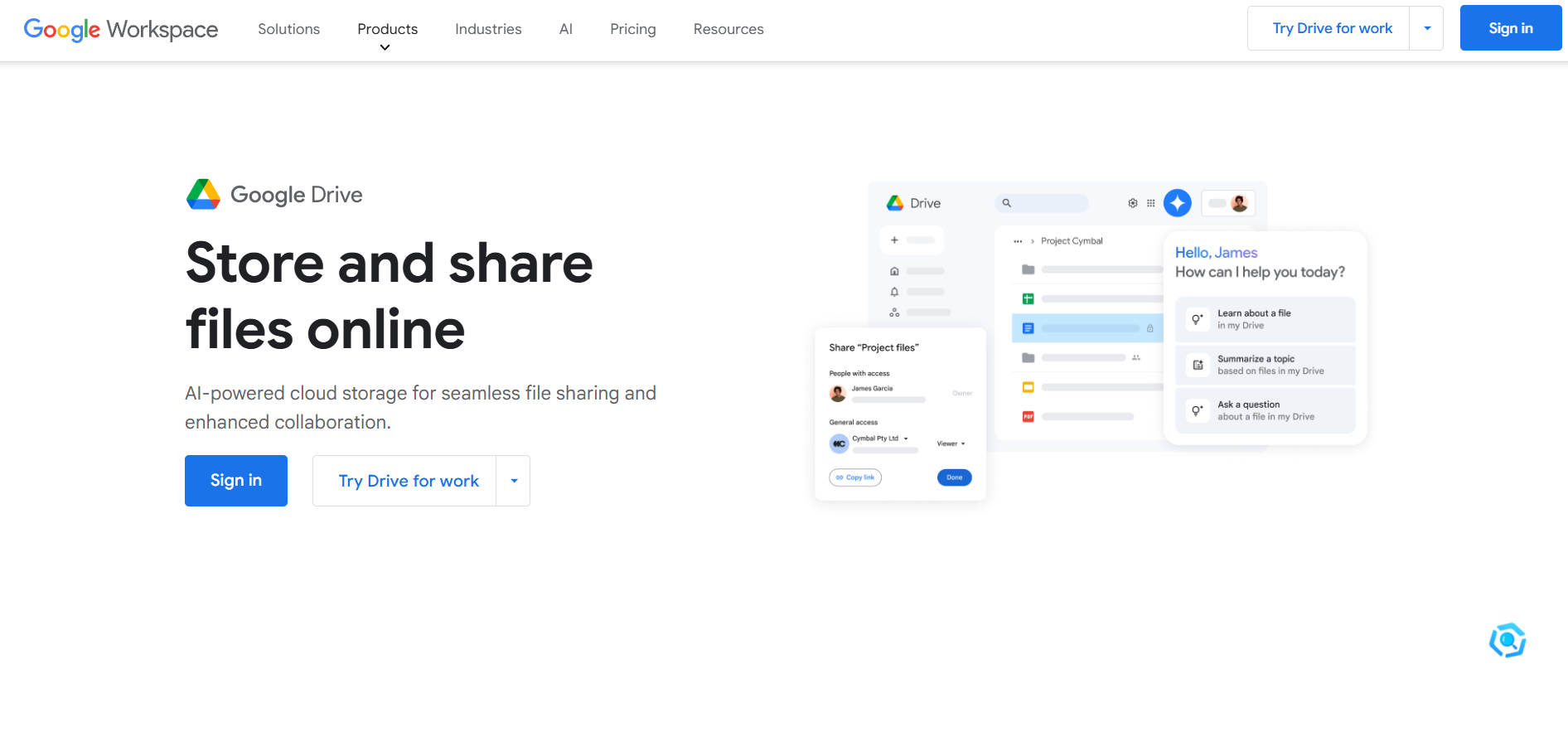
Task: Click the three-dot breadcrumb icon
Action: (x=1018, y=241)
